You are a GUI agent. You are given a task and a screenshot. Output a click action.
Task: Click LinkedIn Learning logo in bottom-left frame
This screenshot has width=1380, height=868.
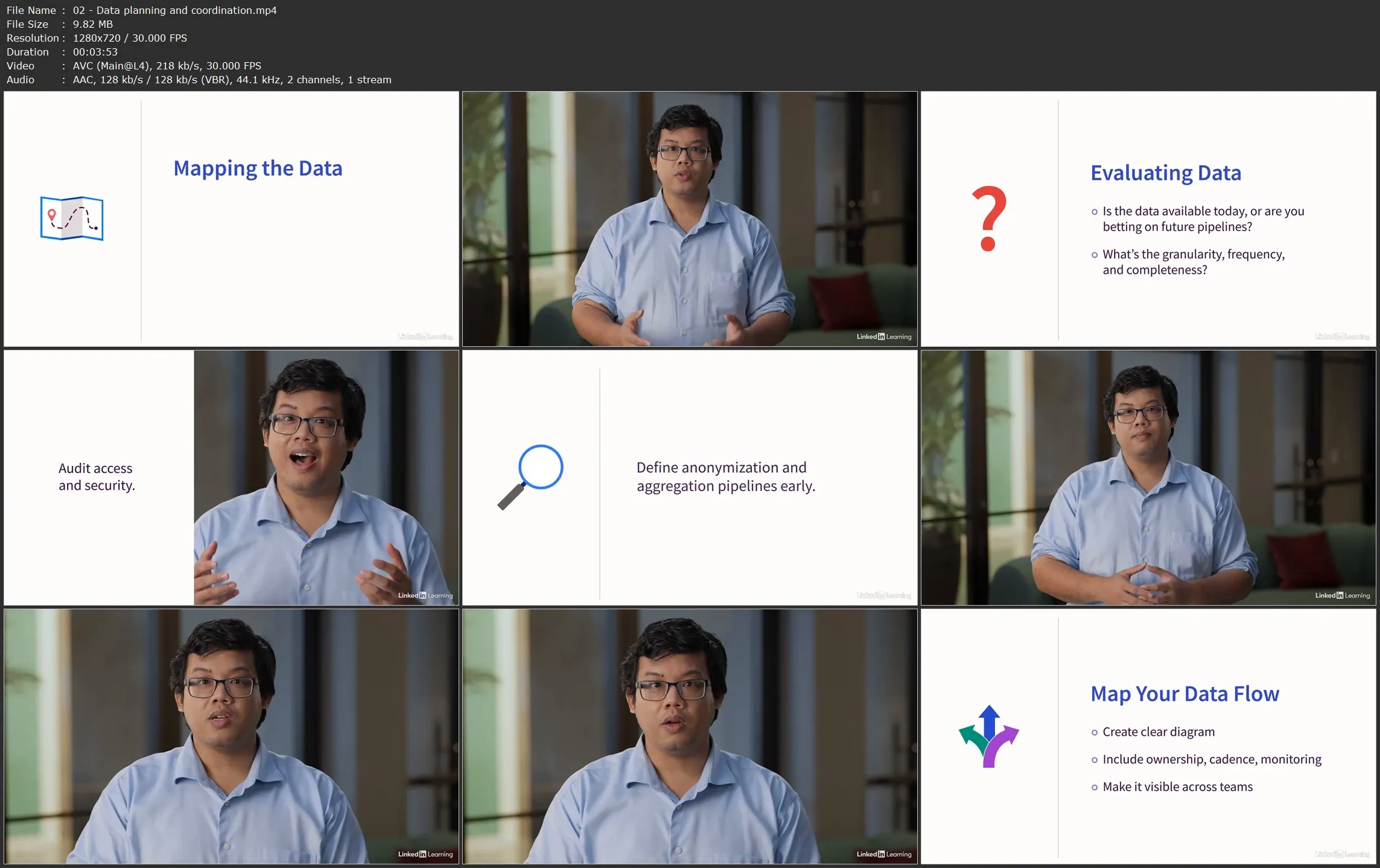pos(425,854)
